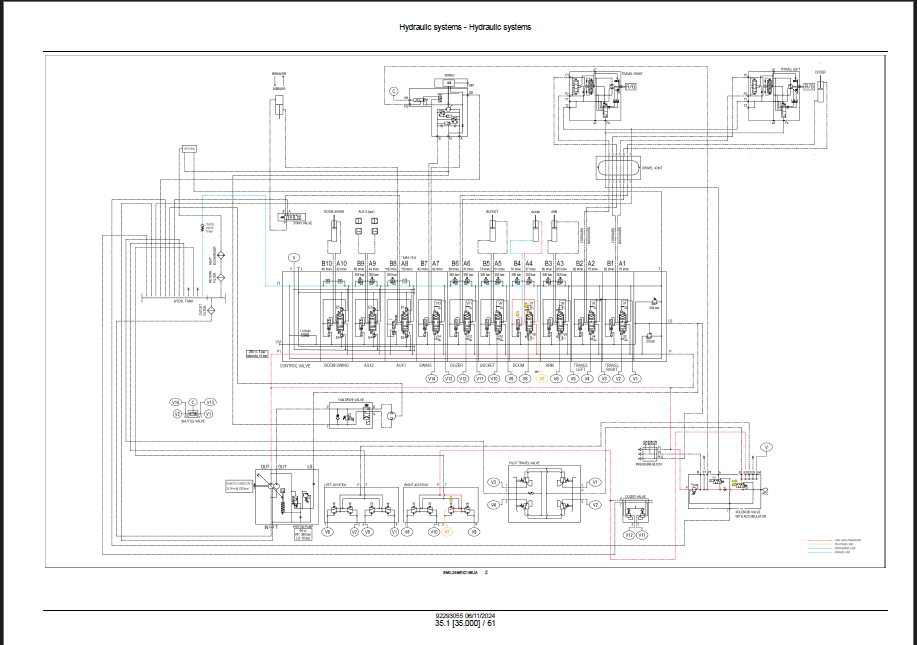Click the Left Joystick valve block
This screenshot has width=917, height=645.
click(359, 506)
